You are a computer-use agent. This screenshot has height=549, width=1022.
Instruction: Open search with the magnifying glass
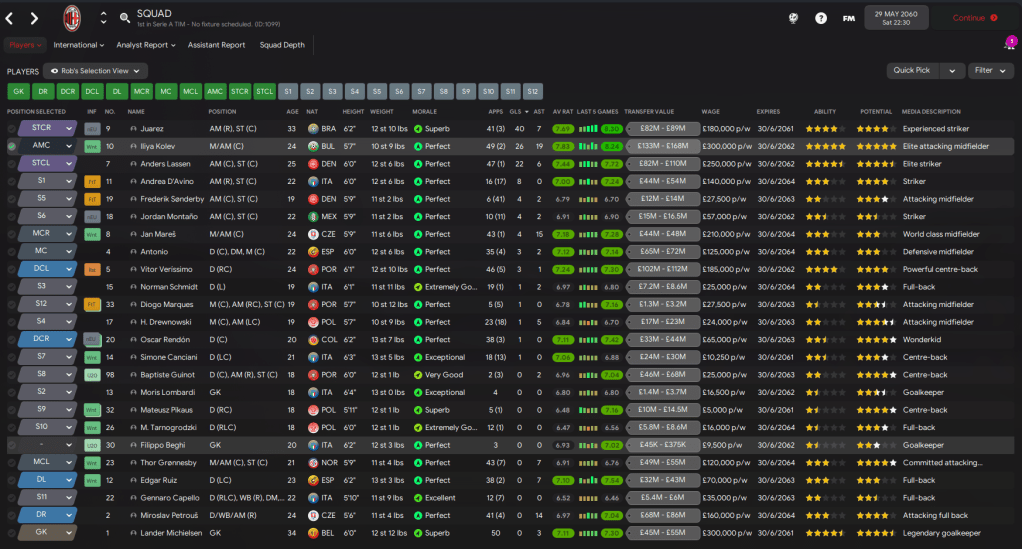125,18
